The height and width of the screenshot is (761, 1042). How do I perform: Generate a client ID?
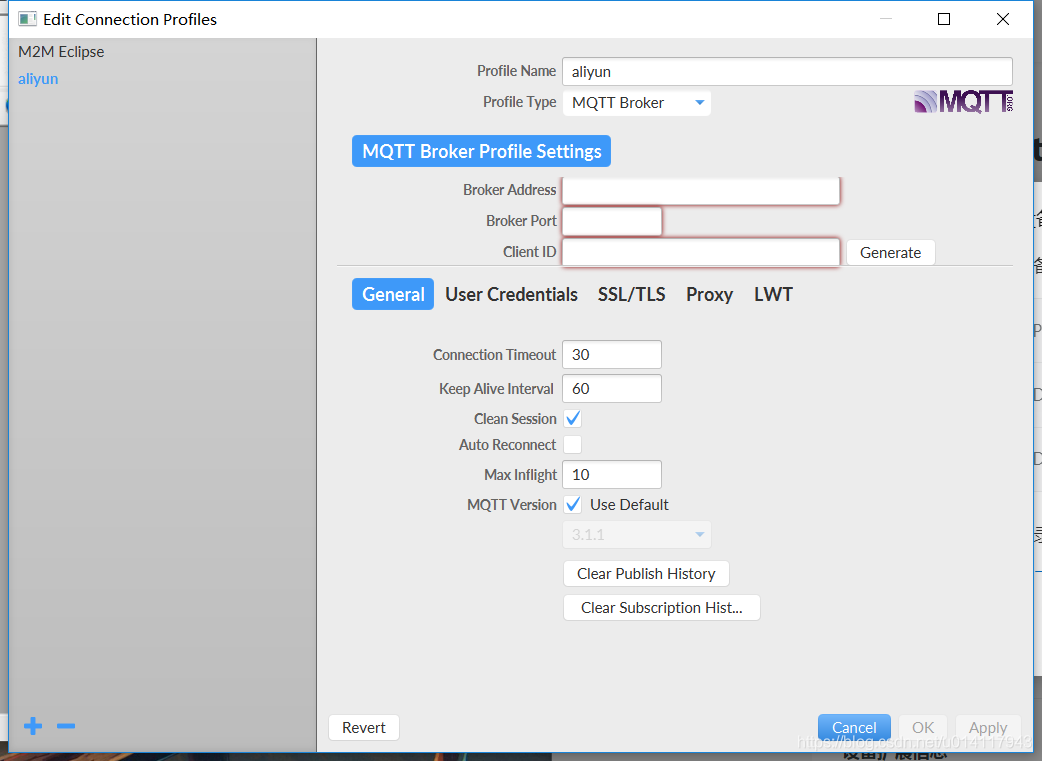[890, 253]
